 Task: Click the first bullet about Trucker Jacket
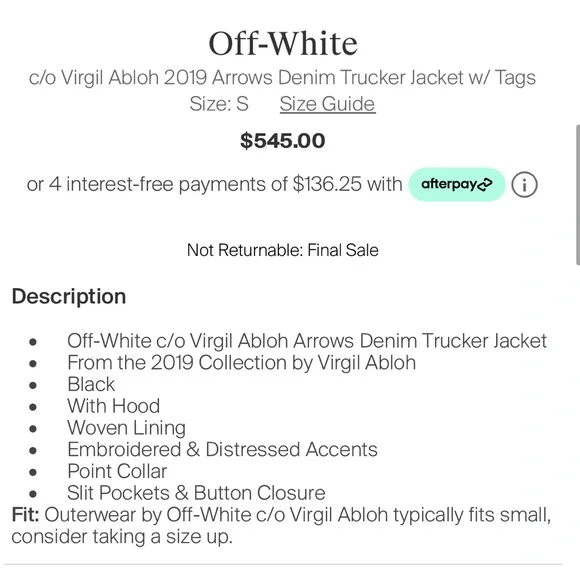(x=307, y=341)
